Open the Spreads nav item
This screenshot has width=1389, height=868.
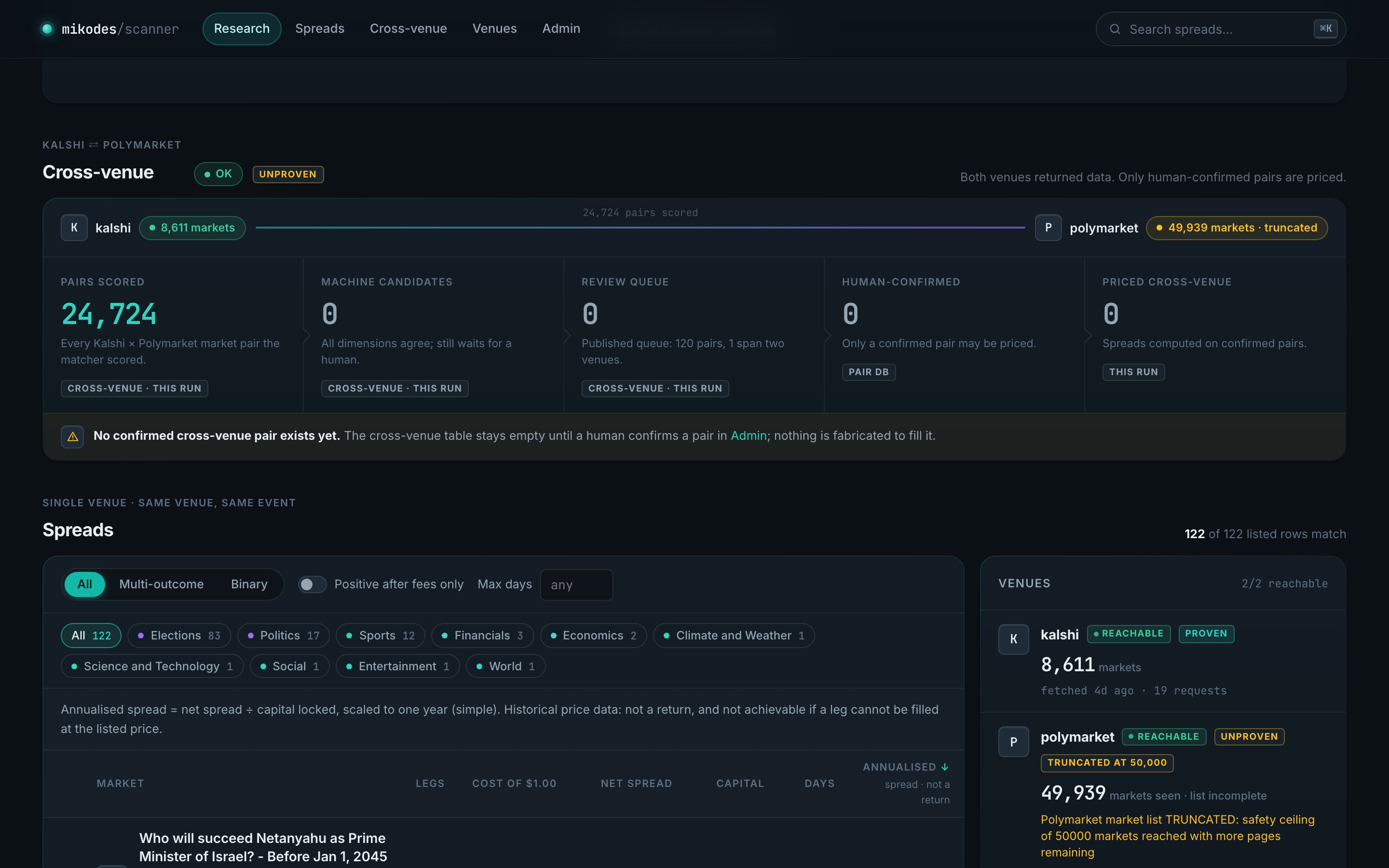320,29
